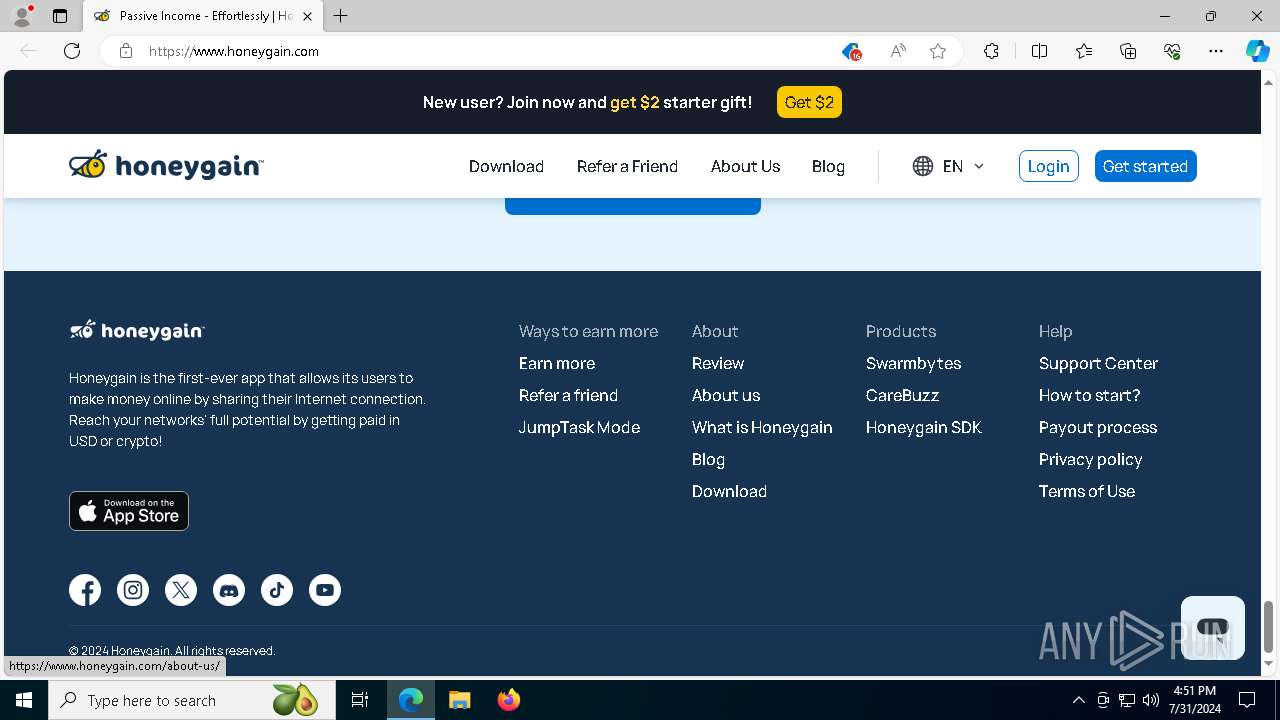Open the Swarmbytes product link
Image resolution: width=1280 pixels, height=720 pixels.
913,363
